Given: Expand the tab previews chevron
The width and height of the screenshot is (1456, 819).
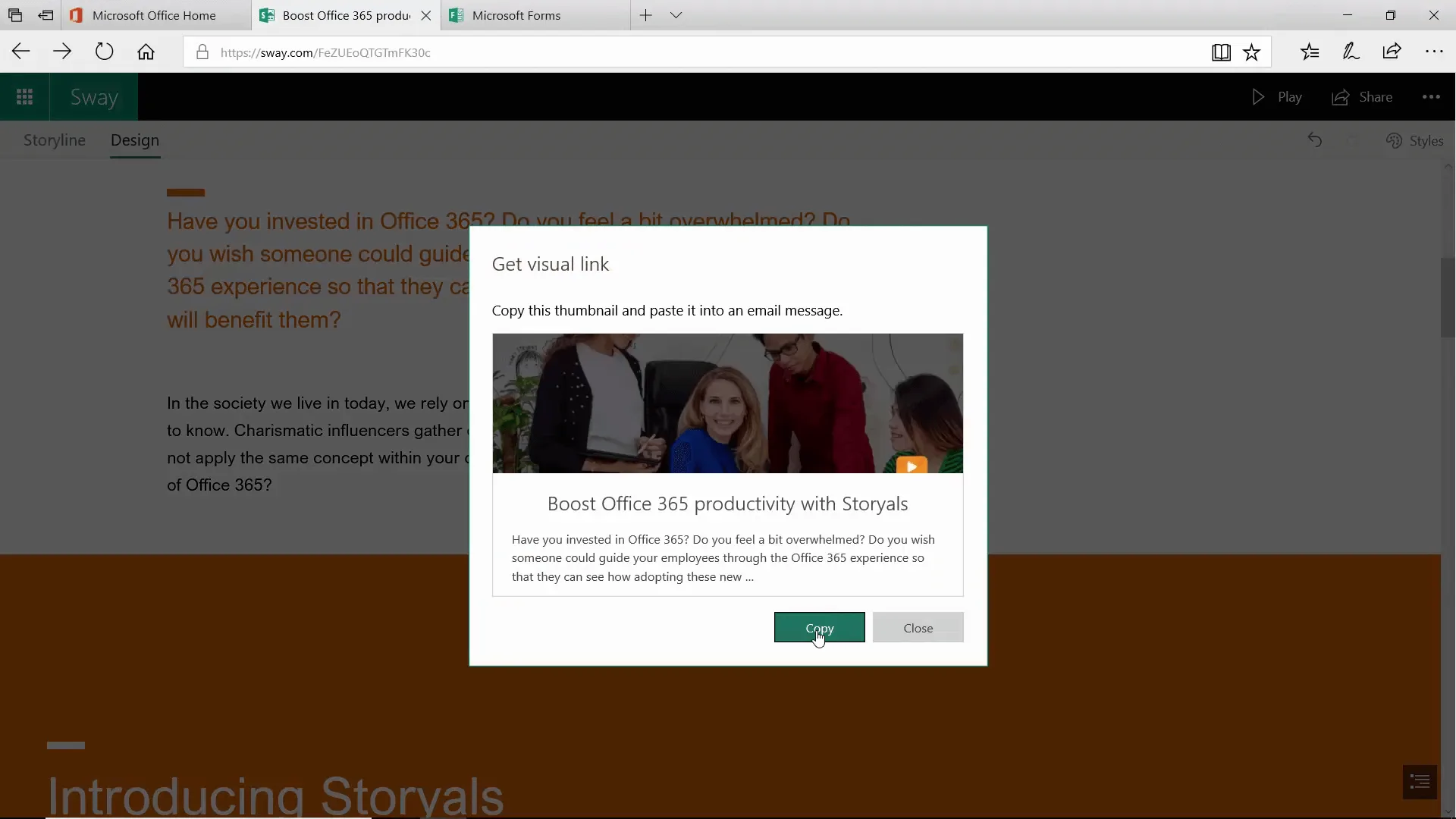Looking at the screenshot, I should (676, 15).
